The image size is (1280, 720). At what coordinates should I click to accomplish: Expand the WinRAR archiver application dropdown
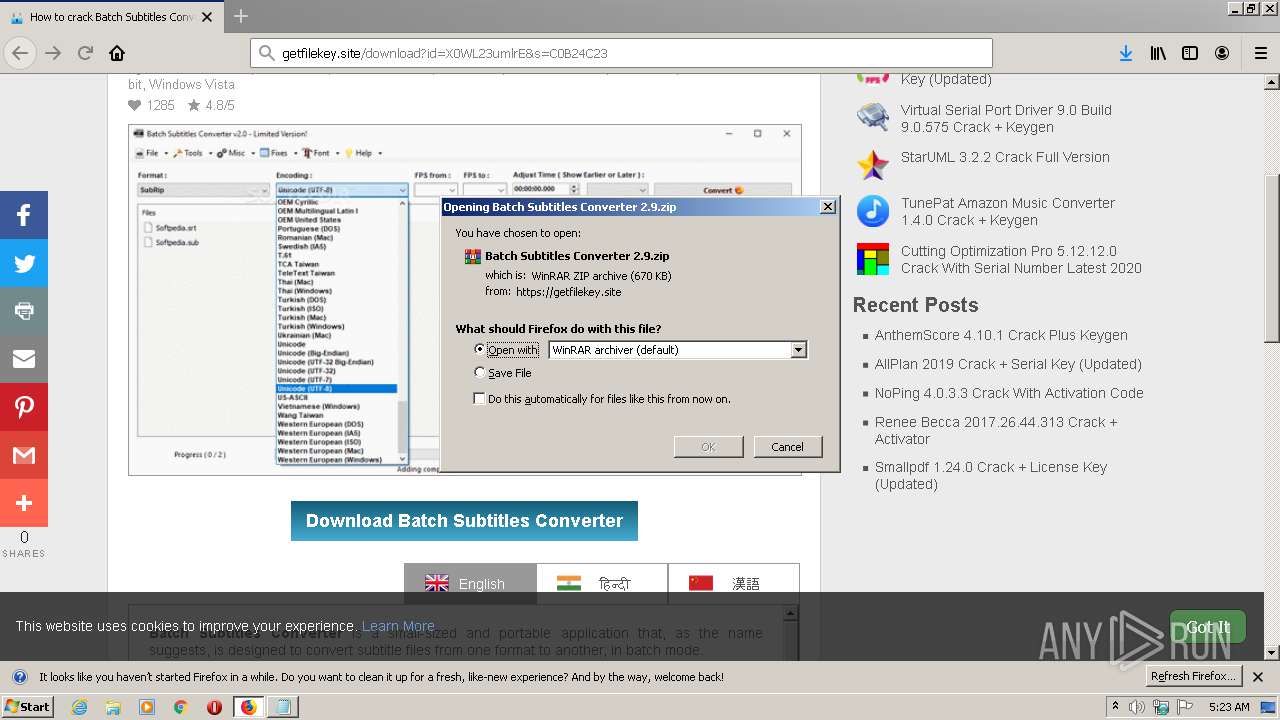pyautogui.click(x=798, y=350)
